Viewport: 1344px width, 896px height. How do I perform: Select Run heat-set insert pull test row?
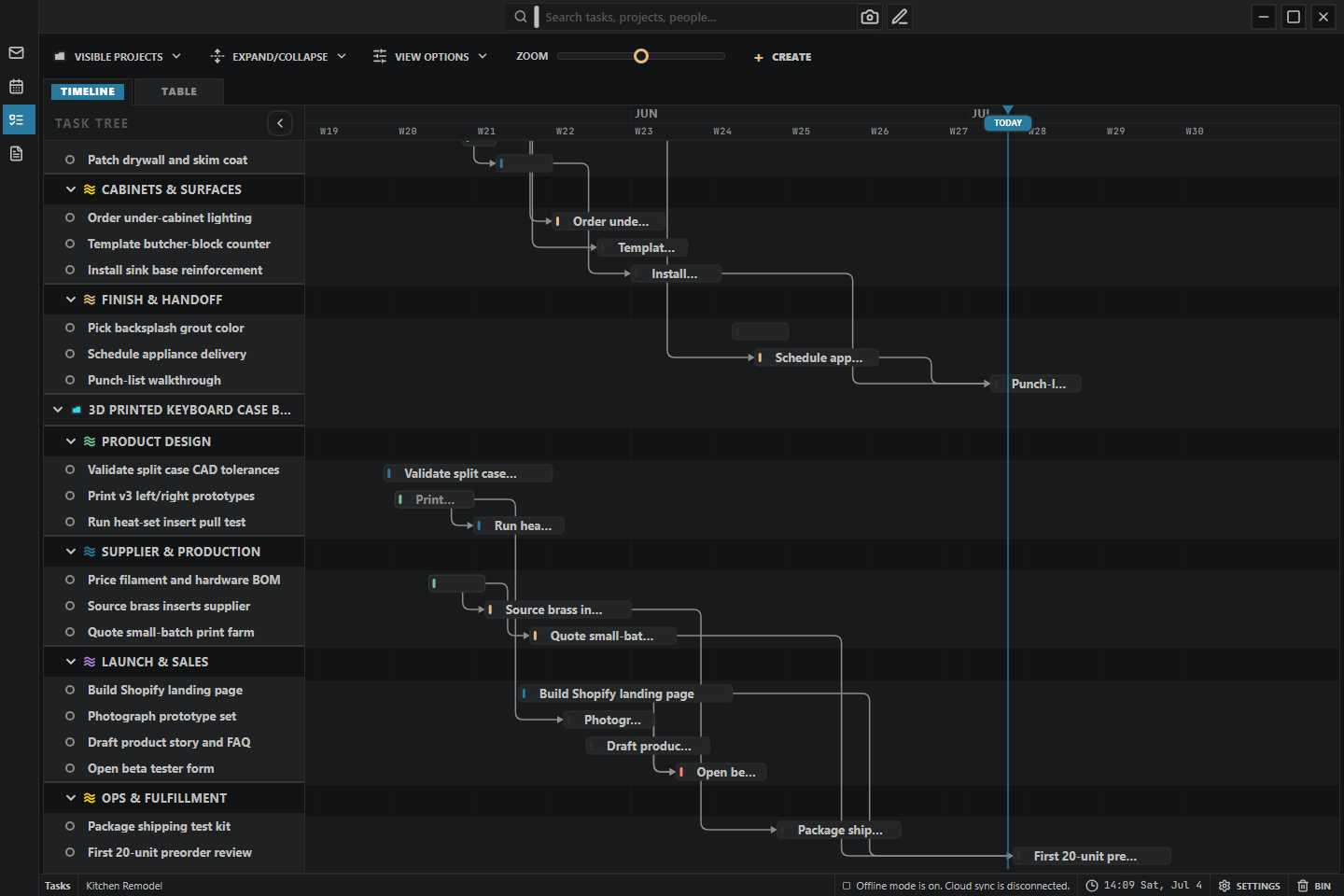[x=175, y=522]
